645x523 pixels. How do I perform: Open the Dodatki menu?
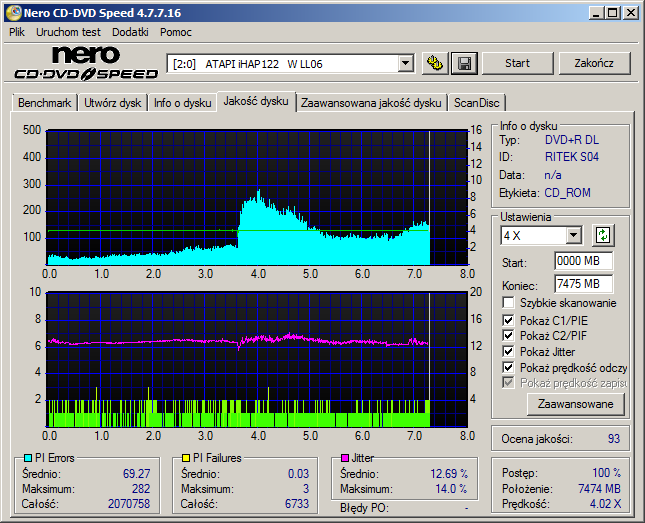click(130, 32)
